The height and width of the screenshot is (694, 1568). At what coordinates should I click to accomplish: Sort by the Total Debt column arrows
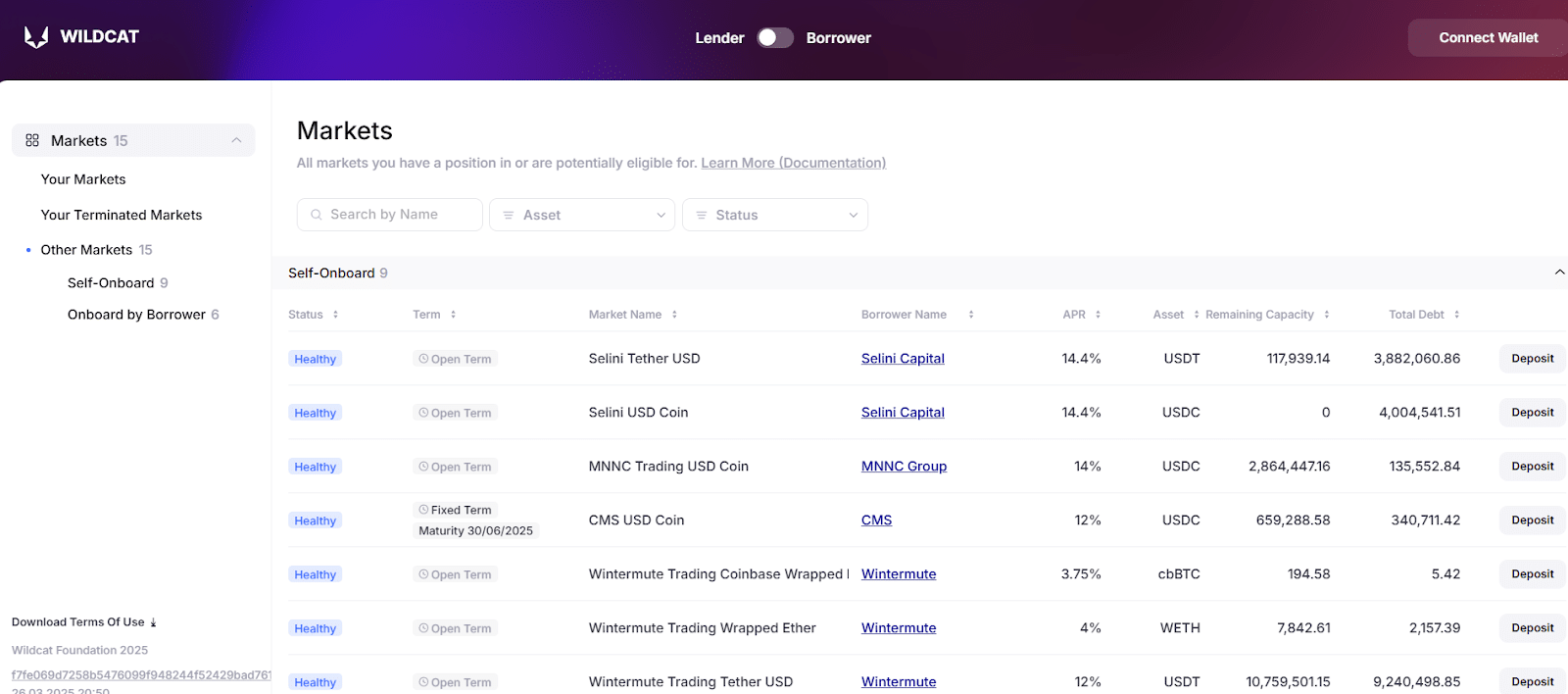(1457, 315)
